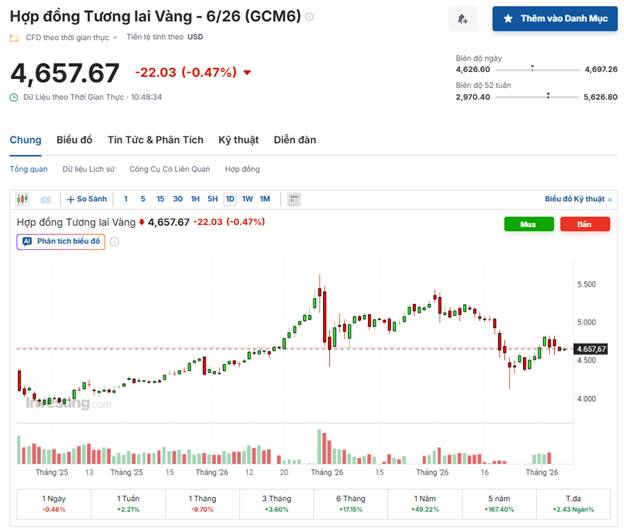This screenshot has height=531, width=624.
Task: Click the info icon beside the GCM6 title
Action: pos(309,17)
